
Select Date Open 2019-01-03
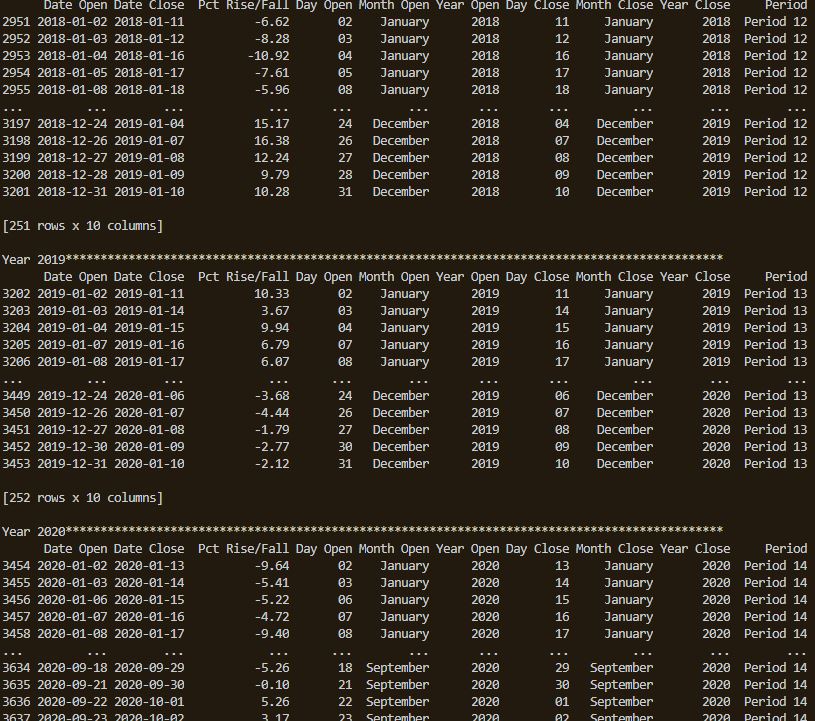click(72, 311)
